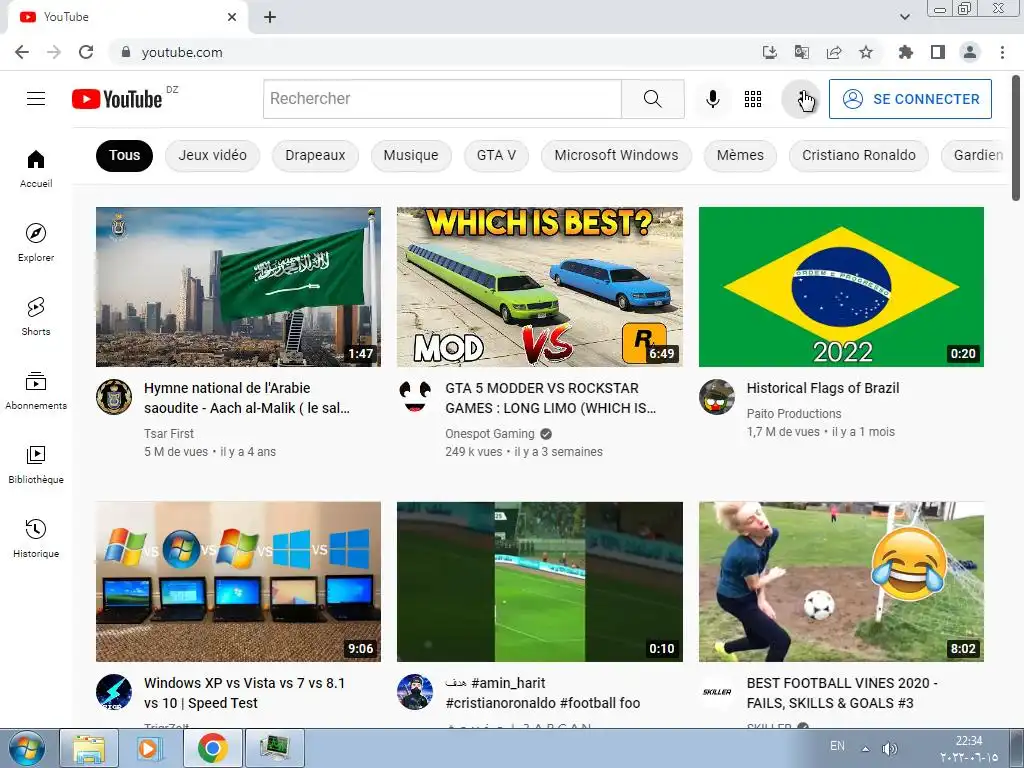Toggle the Chrome side panel
Viewport: 1024px width, 768px height.
pos(938,52)
